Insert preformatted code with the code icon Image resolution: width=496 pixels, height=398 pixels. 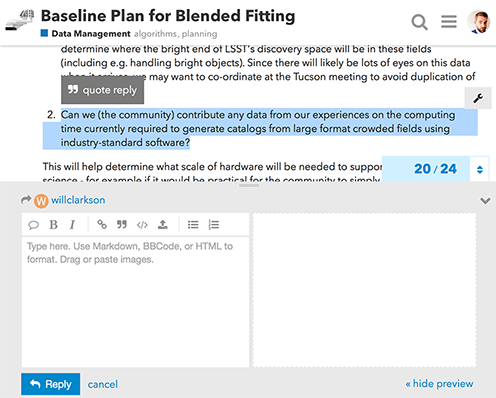142,225
